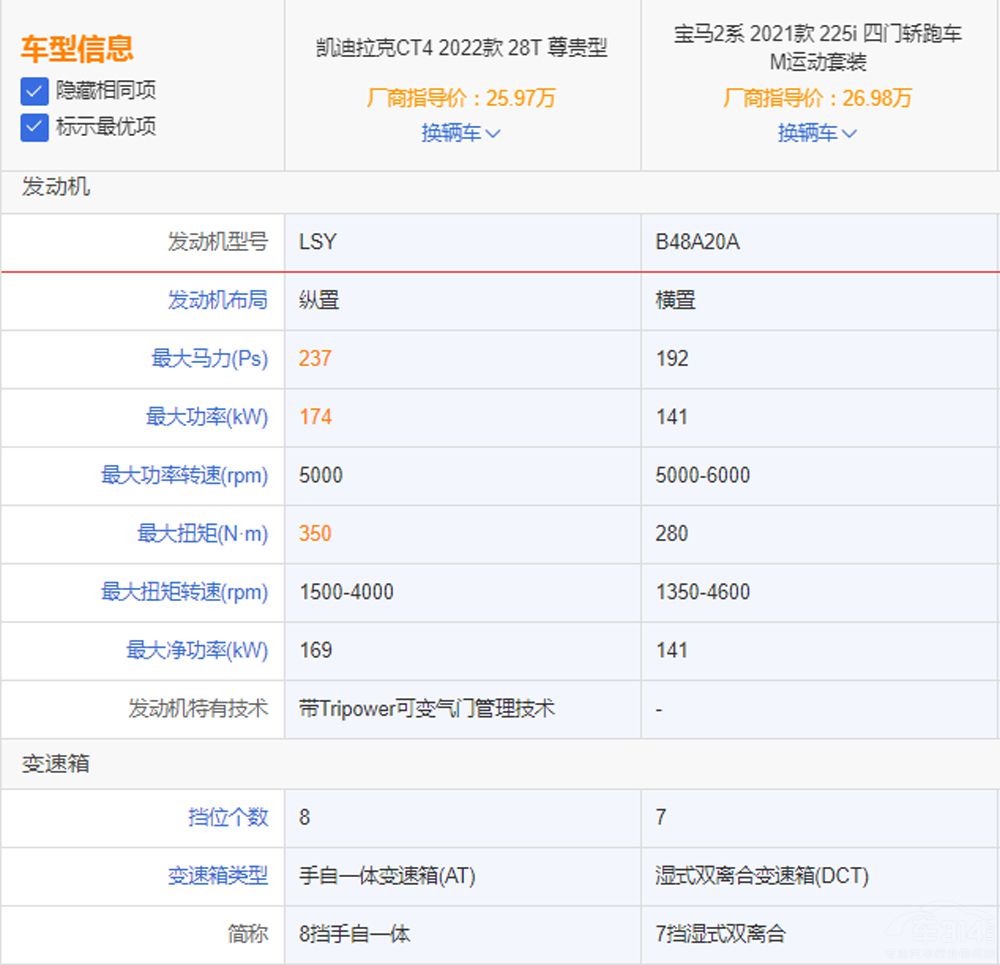Click the 最大扭矩转速(rpm) link
Image resolution: width=1000 pixels, height=965 pixels.
pyautogui.click(x=184, y=592)
